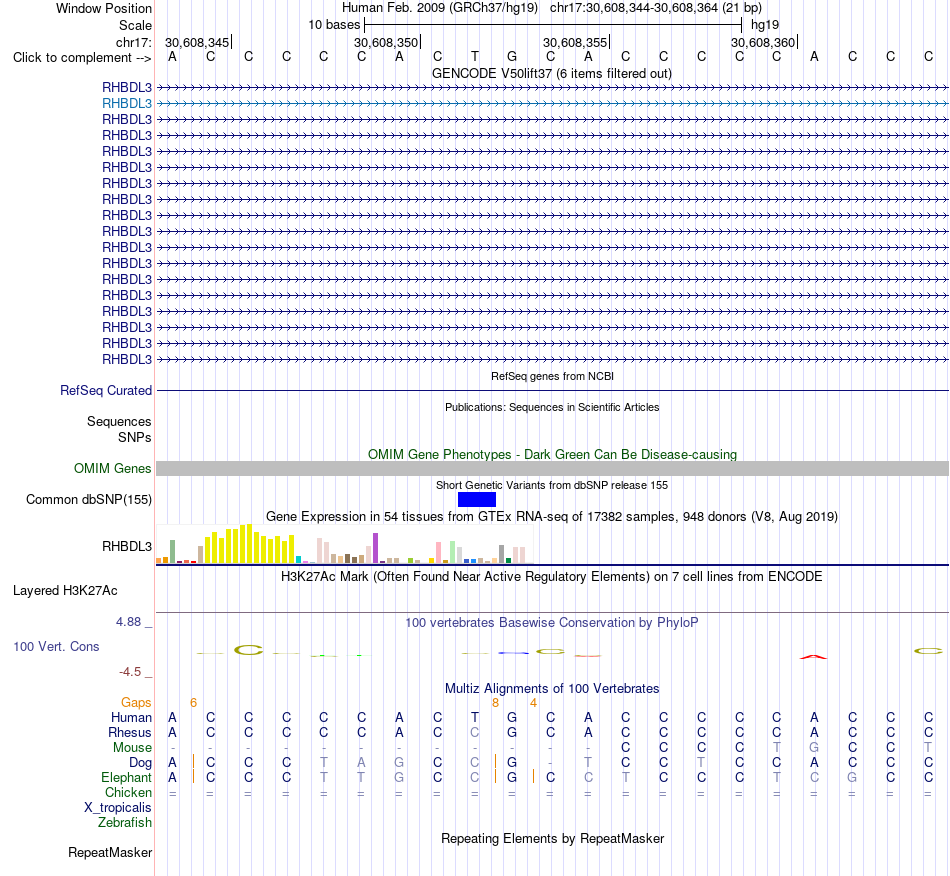This screenshot has width=950, height=876.
Task: Click position label 30,608,345 on ruler
Action: 197,42
